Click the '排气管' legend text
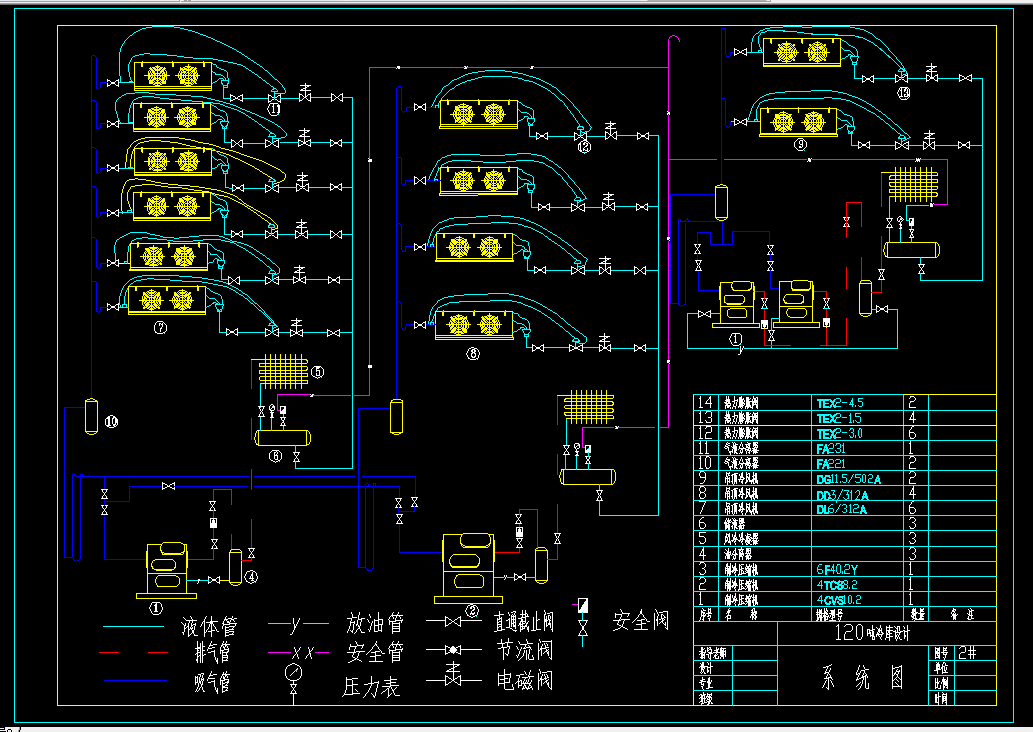 212,652
